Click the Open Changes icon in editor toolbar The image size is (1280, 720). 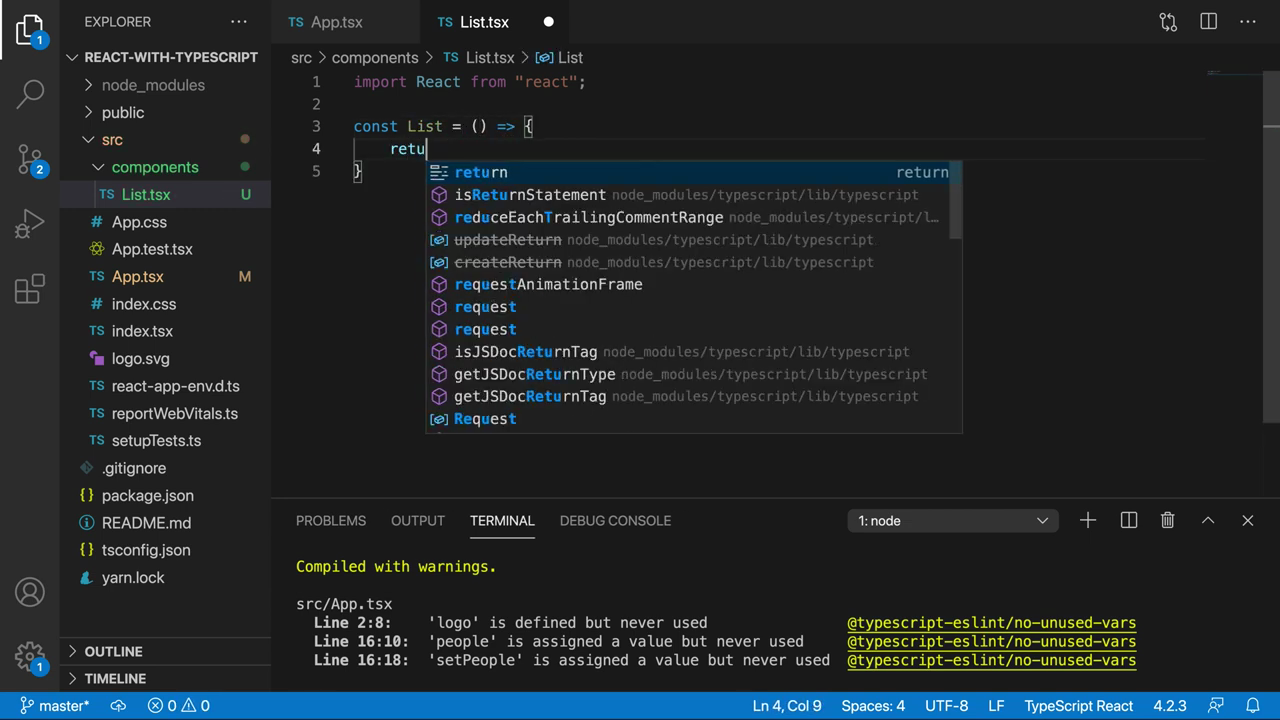(1168, 22)
